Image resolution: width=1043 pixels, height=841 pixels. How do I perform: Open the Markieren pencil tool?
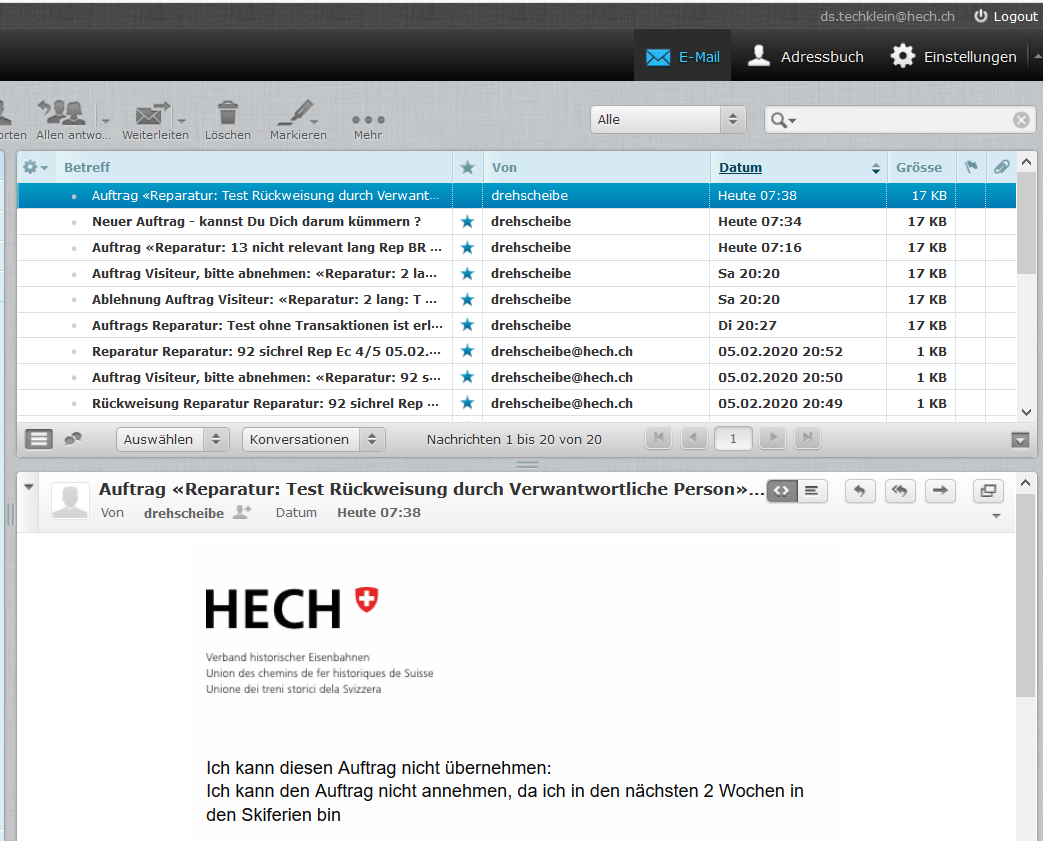(x=297, y=113)
